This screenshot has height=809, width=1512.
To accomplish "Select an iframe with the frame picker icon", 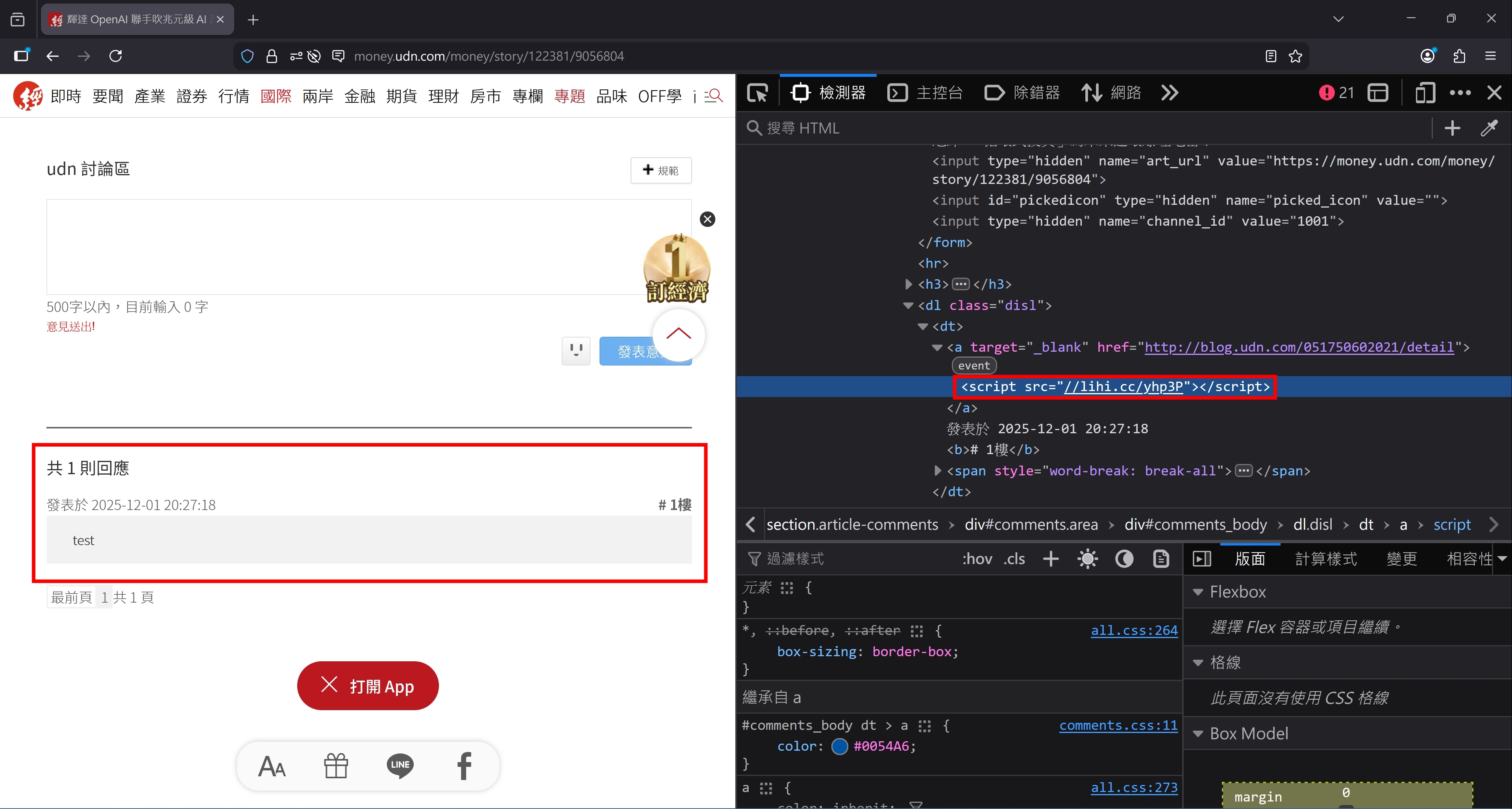I will click(x=1378, y=93).
